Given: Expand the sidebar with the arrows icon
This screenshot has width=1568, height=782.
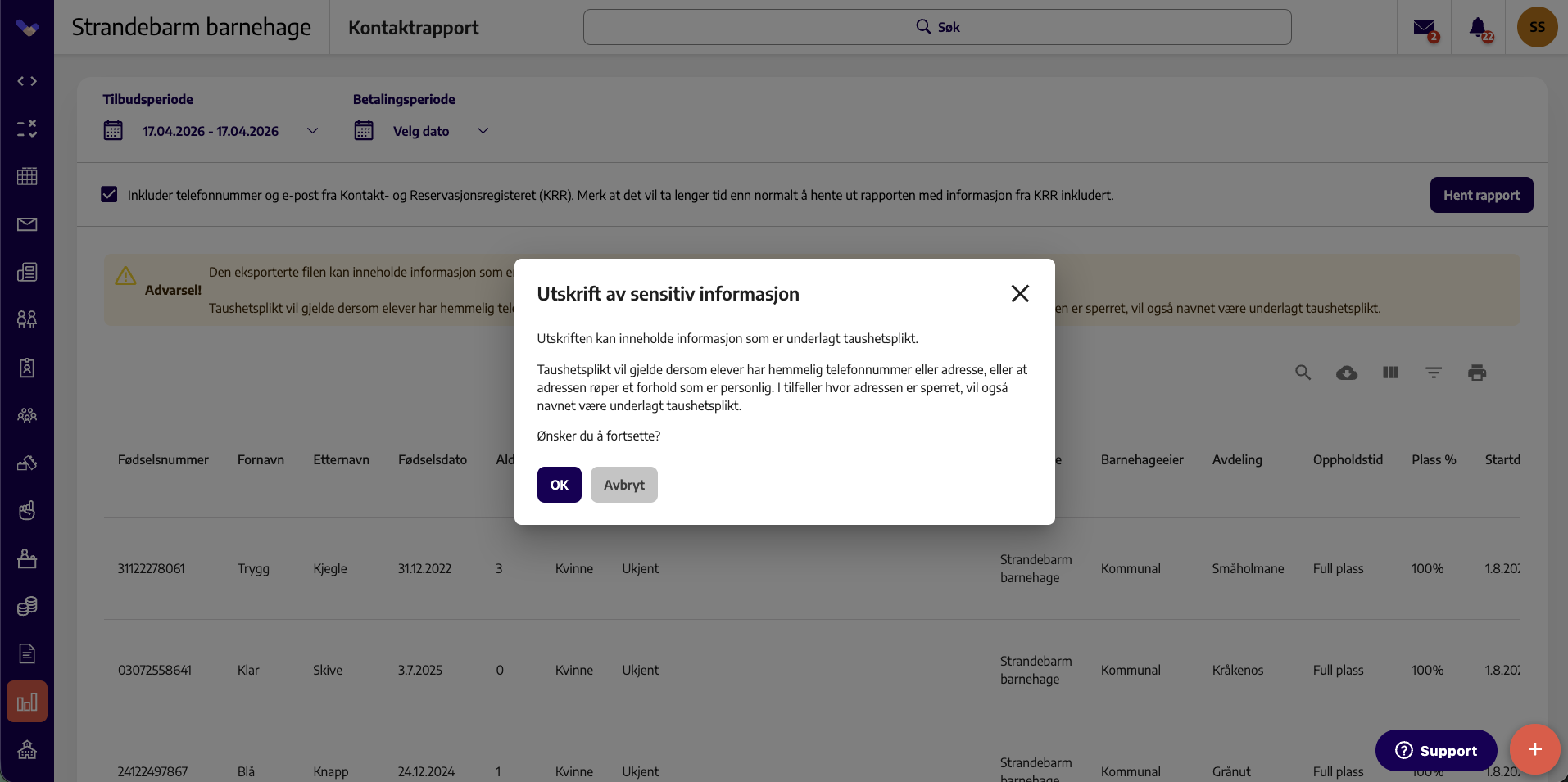Looking at the screenshot, I should [x=27, y=81].
